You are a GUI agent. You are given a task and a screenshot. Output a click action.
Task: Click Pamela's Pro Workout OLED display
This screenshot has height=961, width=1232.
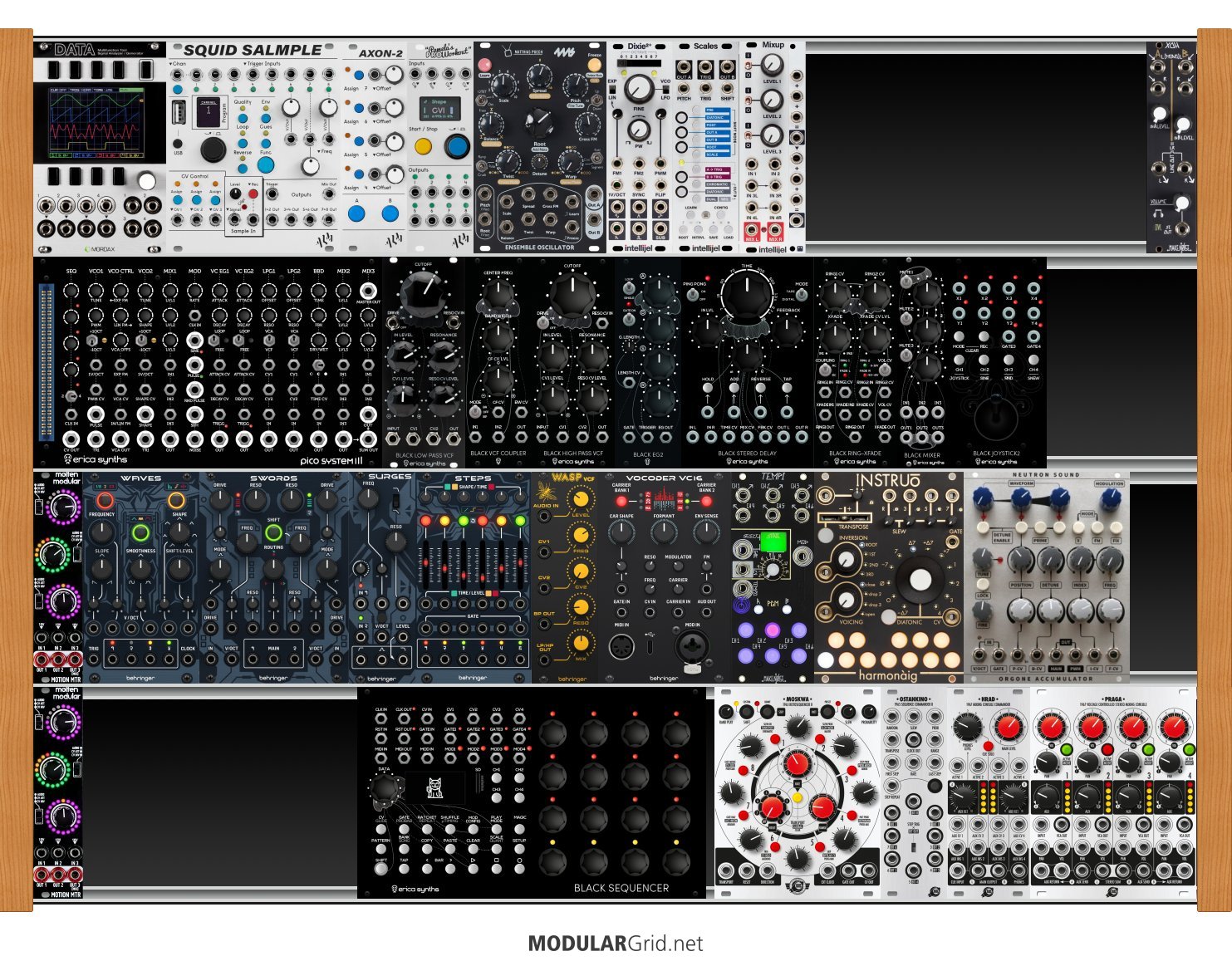click(x=439, y=110)
